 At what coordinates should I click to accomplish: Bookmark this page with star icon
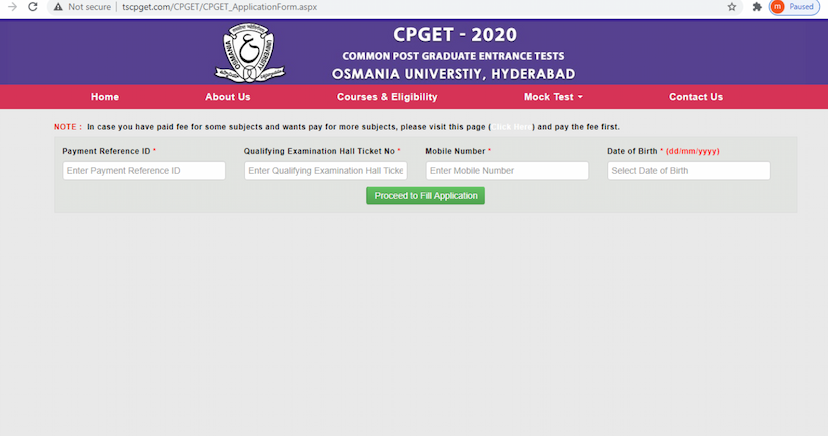pyautogui.click(x=731, y=7)
